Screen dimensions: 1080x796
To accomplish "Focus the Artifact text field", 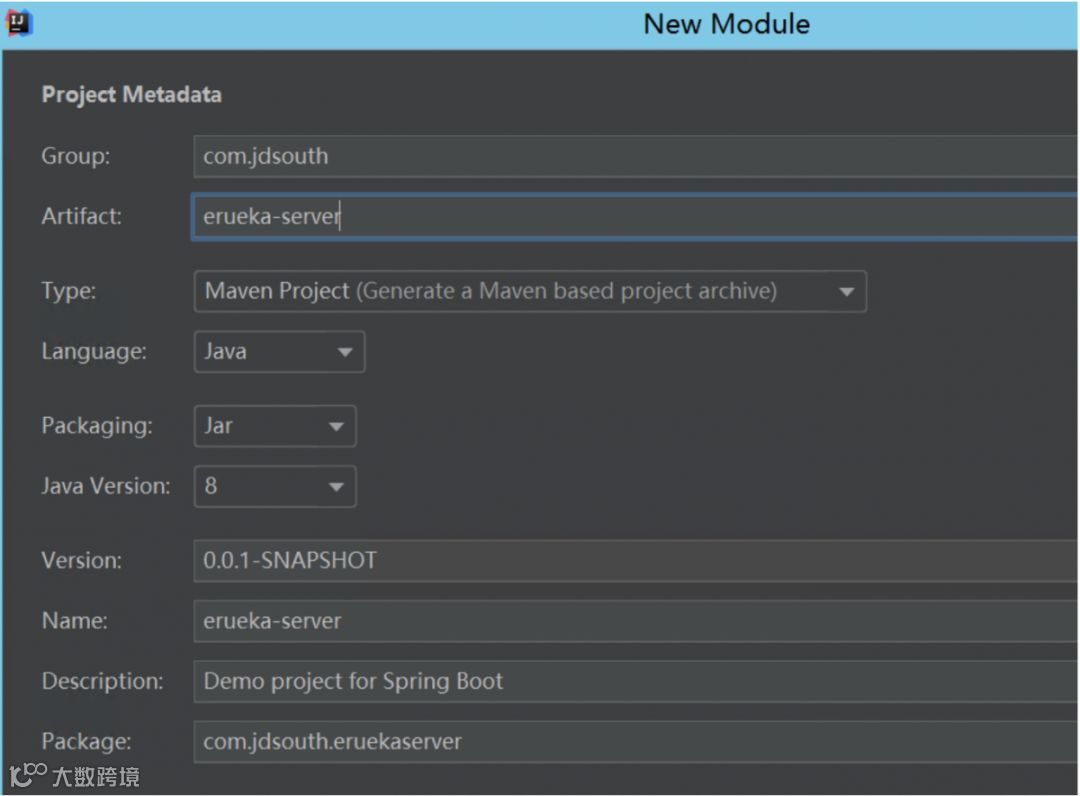I will click(635, 216).
